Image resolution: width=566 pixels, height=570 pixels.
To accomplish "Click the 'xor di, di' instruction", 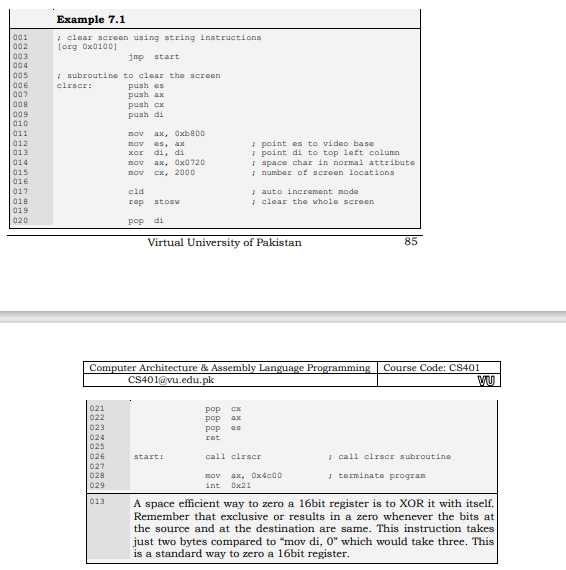I will (156, 153).
